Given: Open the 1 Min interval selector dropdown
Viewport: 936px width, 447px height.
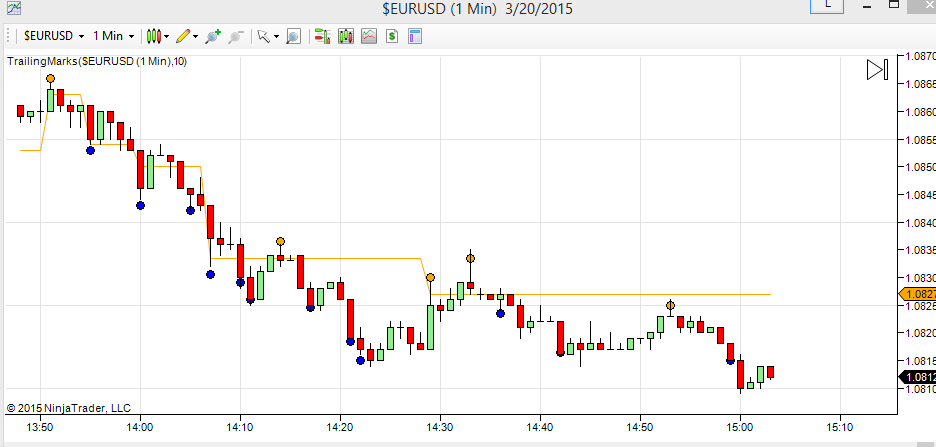Looking at the screenshot, I should click(x=113, y=36).
